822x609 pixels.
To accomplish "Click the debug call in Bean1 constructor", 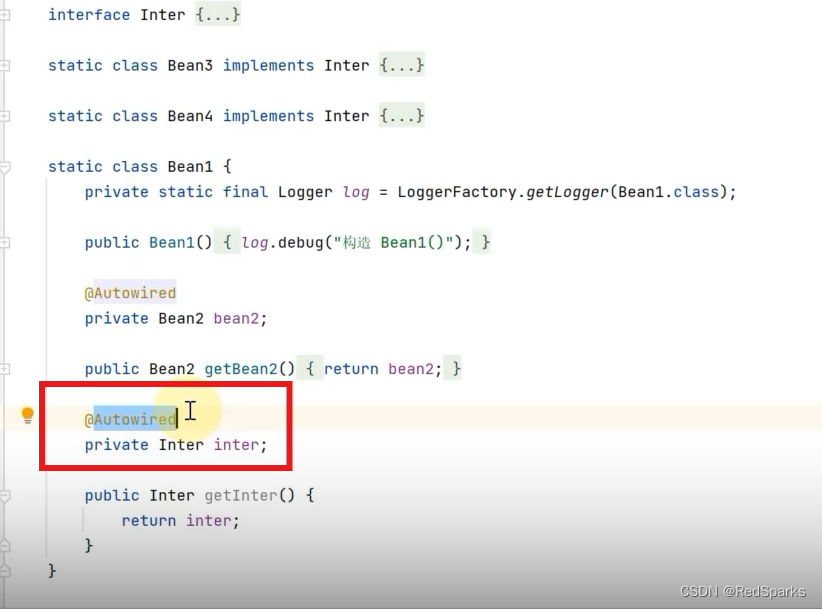I will coord(300,243).
